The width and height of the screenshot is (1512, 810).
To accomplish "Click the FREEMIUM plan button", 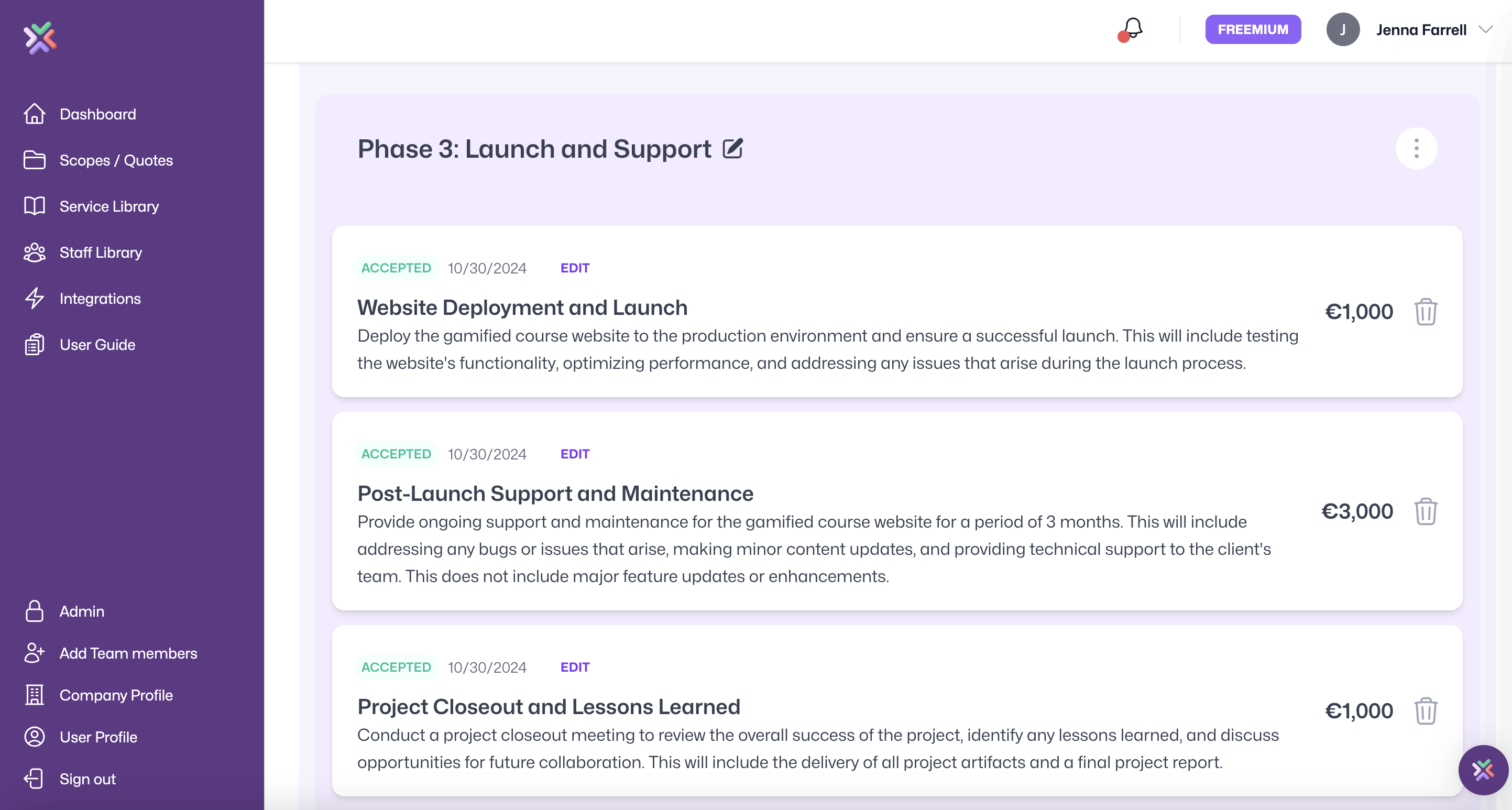I will tap(1253, 29).
